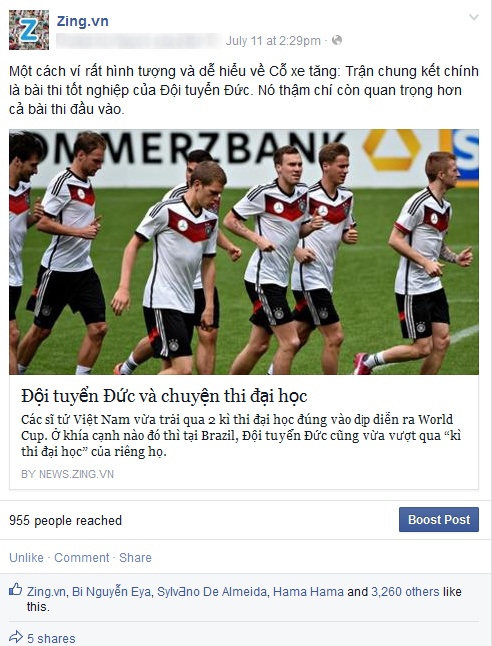Viewport: 492px width, 646px height.
Task: Toggle Unlike on the post
Action: tap(26, 557)
